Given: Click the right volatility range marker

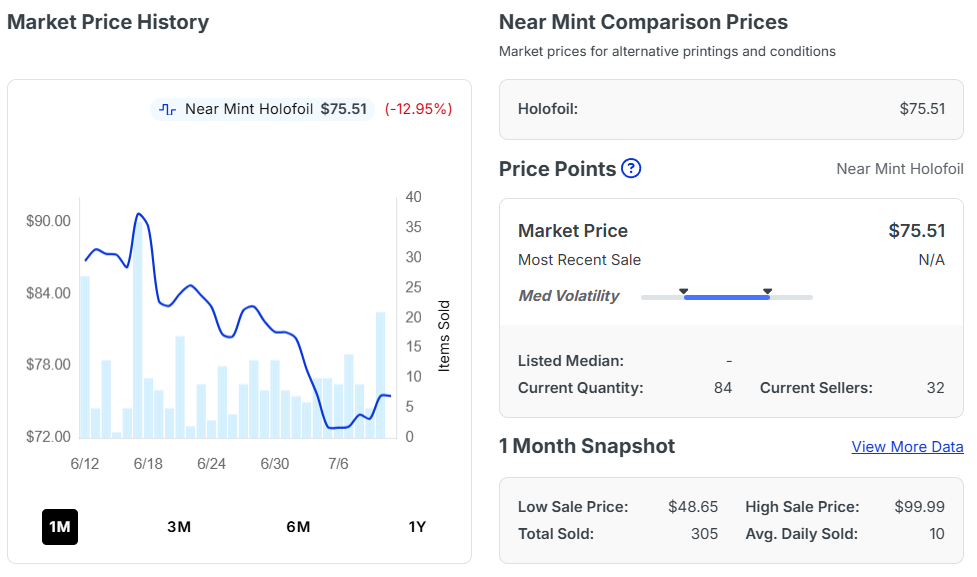Looking at the screenshot, I should (768, 291).
